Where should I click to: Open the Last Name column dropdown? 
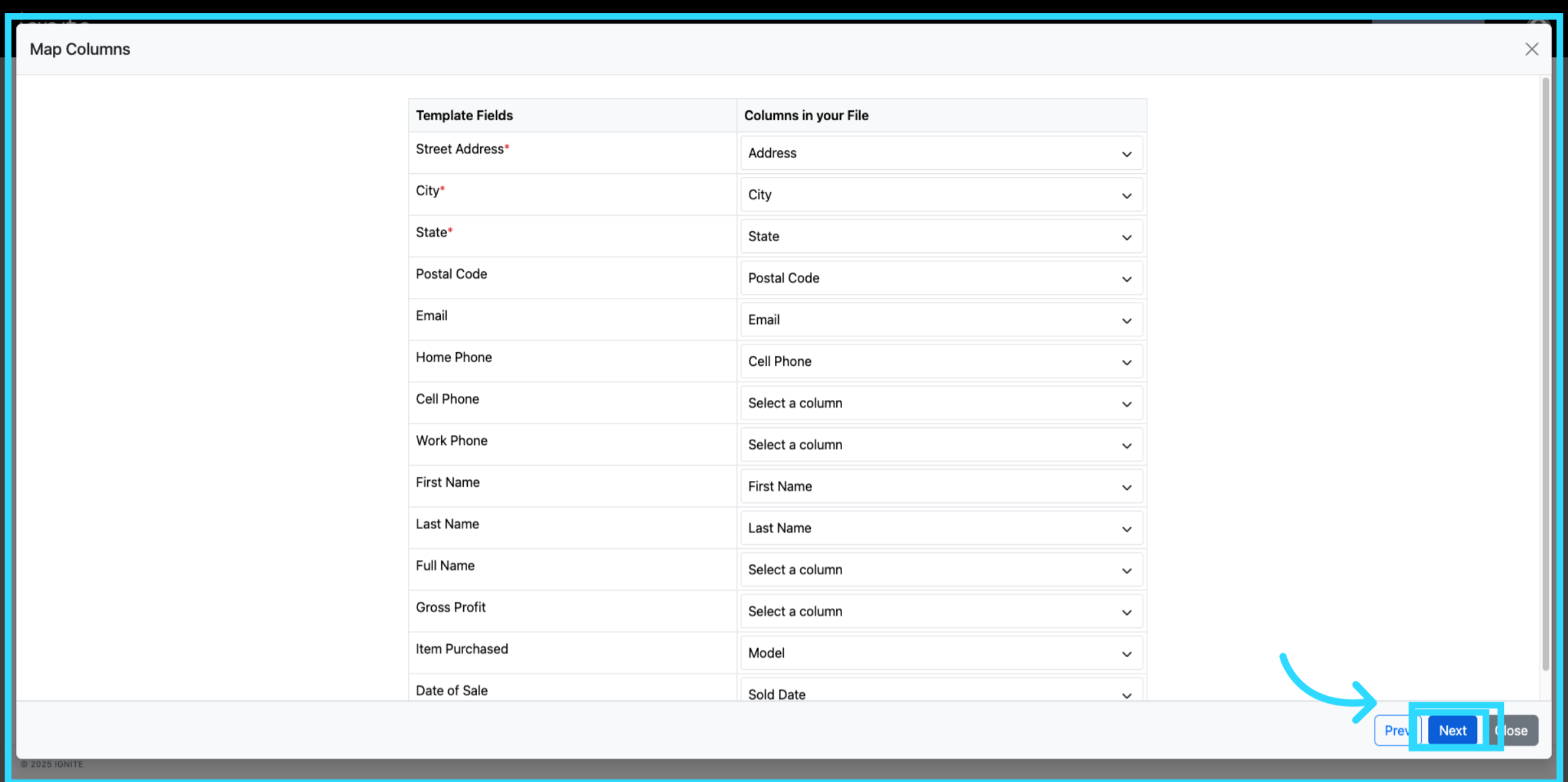click(x=941, y=529)
